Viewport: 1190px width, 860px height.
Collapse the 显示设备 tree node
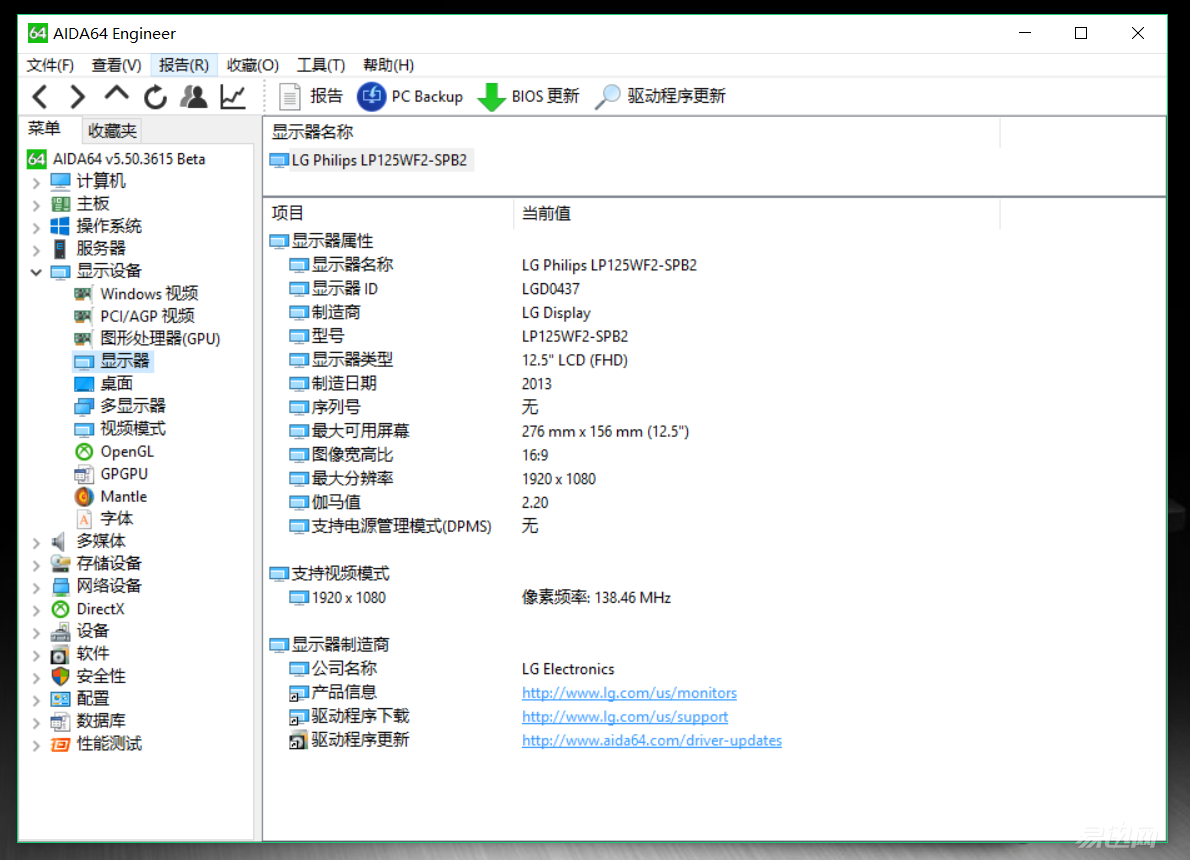[36, 272]
